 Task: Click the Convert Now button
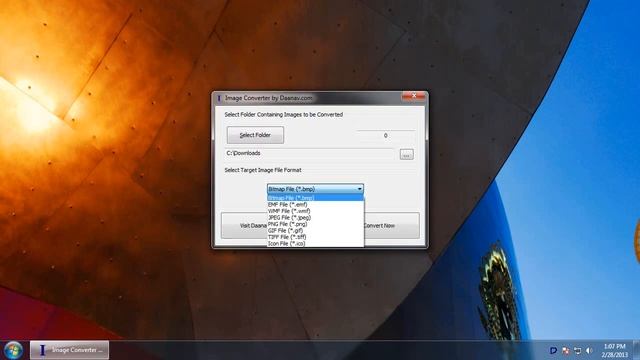(x=391, y=225)
